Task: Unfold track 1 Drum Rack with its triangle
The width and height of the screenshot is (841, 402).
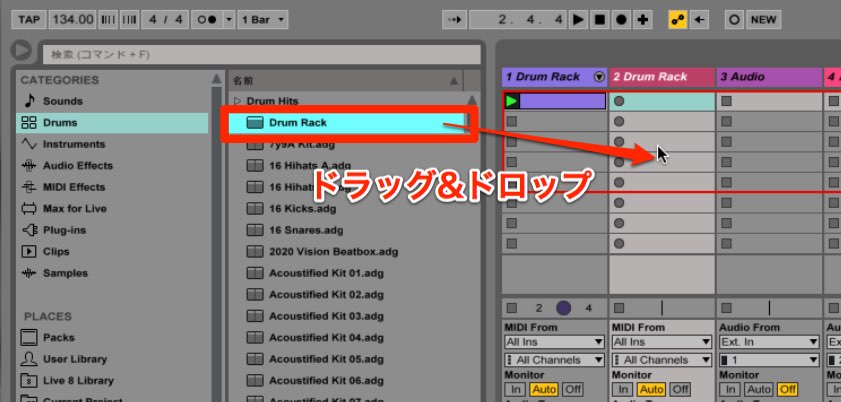Action: pyautogui.click(x=599, y=77)
